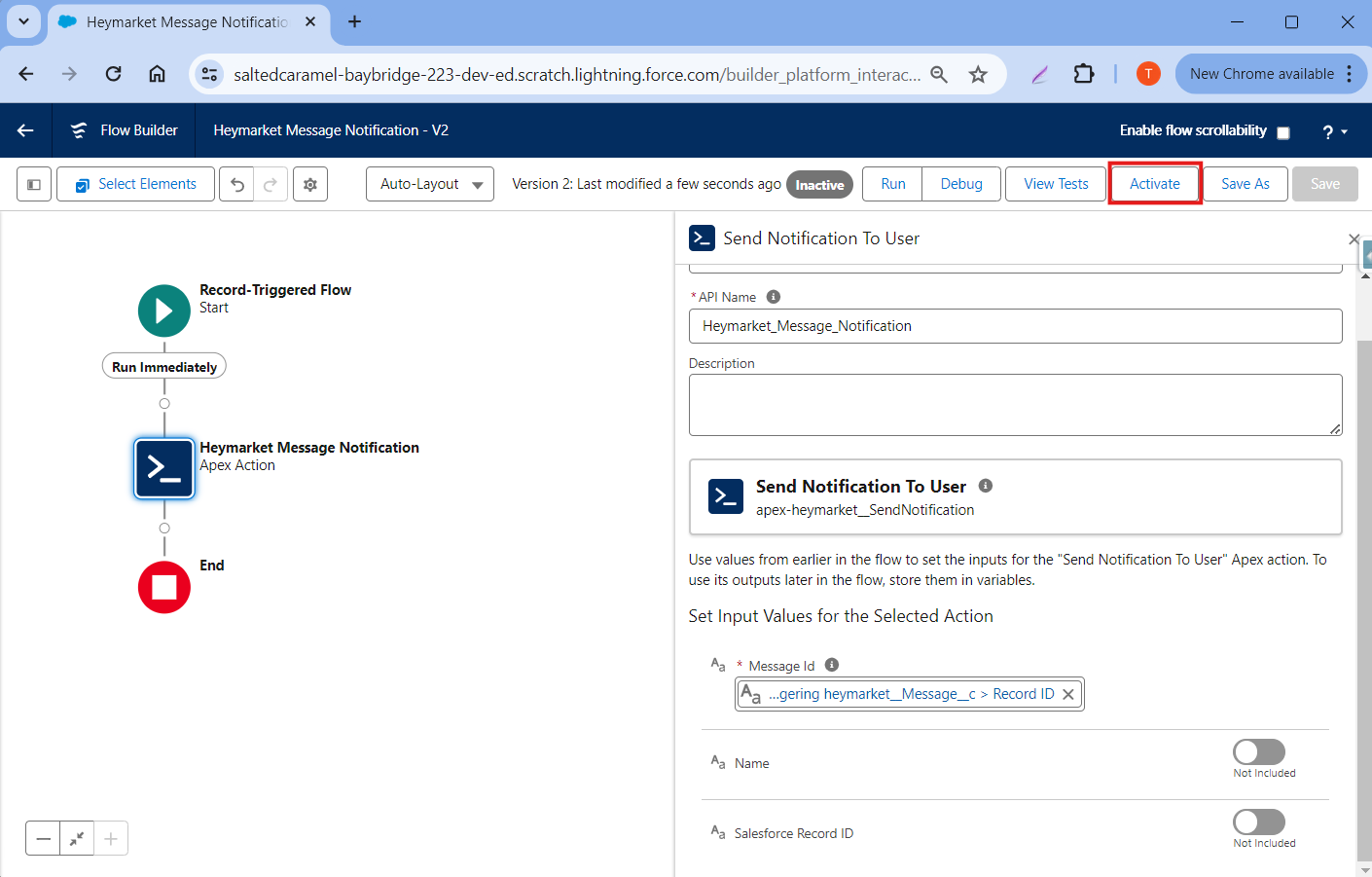1372x877 pixels.
Task: Close the Send Notification To User panel
Action: pos(1354,238)
